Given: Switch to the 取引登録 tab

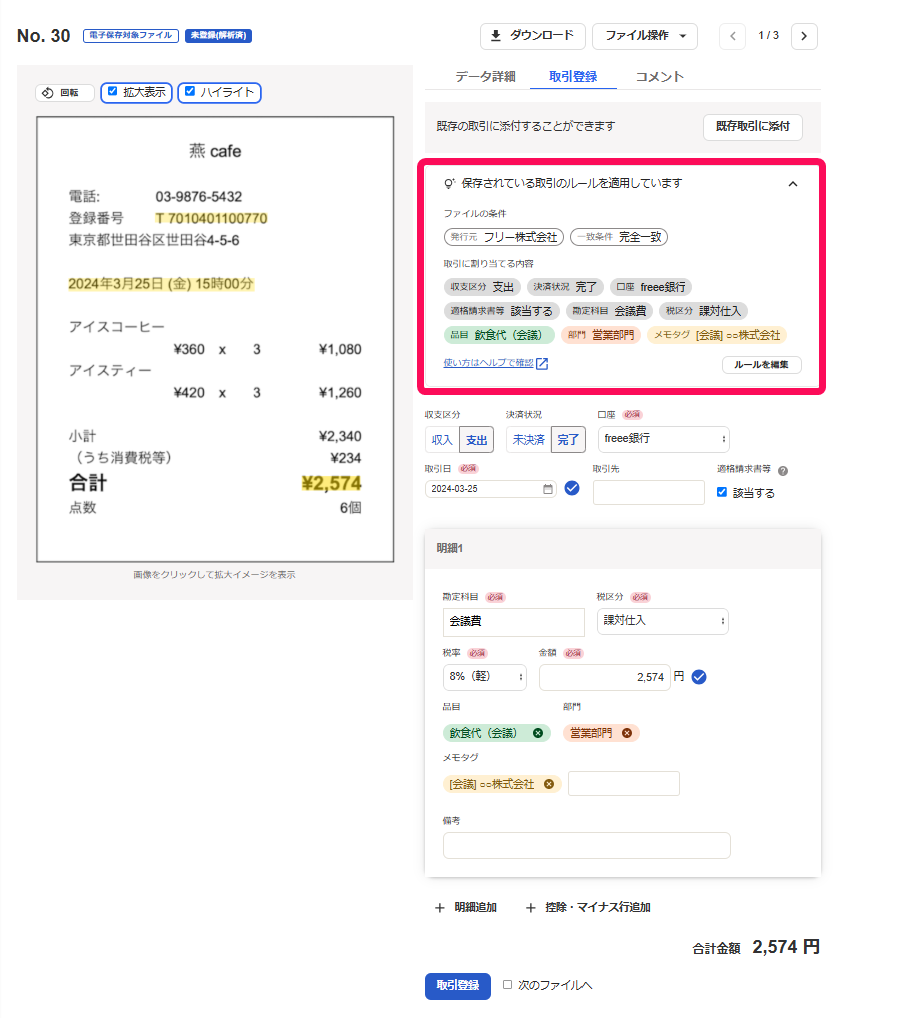Looking at the screenshot, I should point(573,77).
